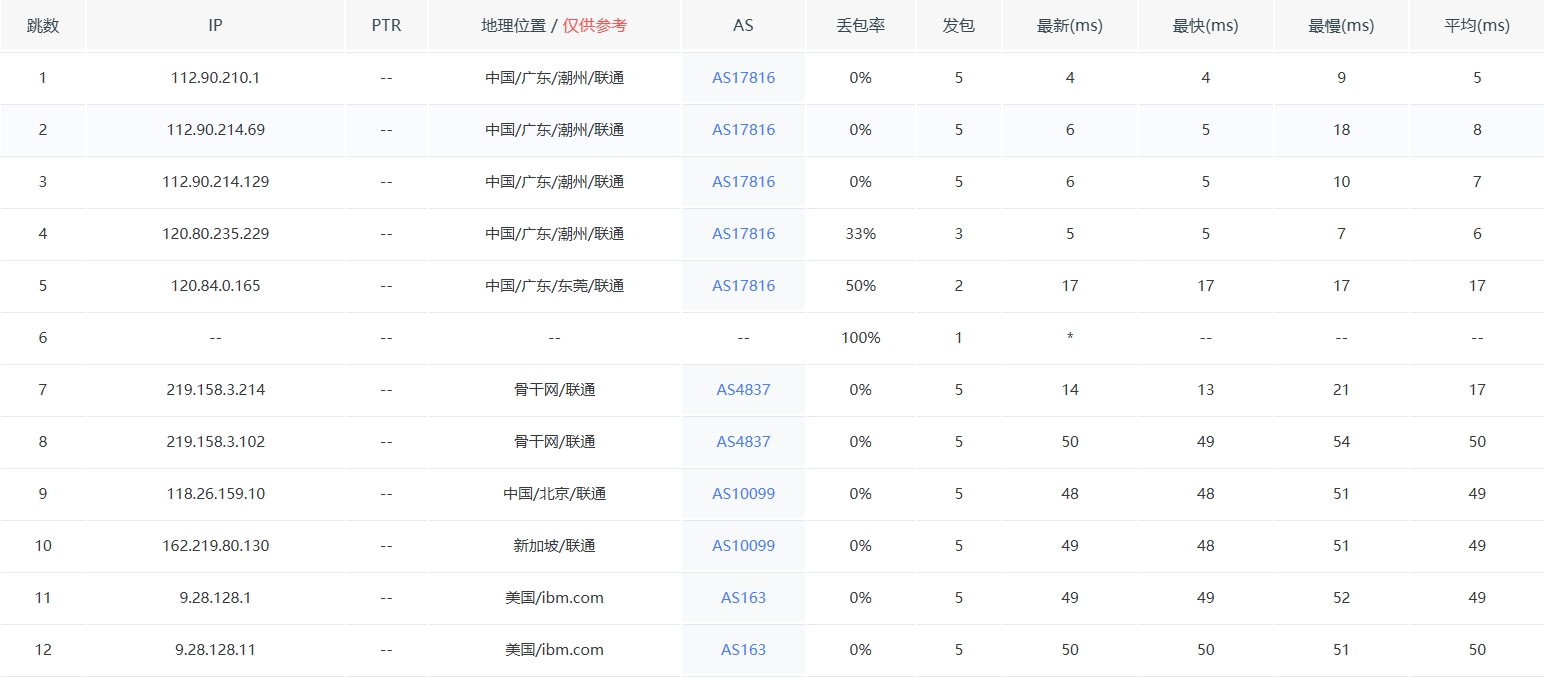1545x677 pixels.
Task: Click location 中国/广东/东莞/联通
Action: [x=554, y=285]
